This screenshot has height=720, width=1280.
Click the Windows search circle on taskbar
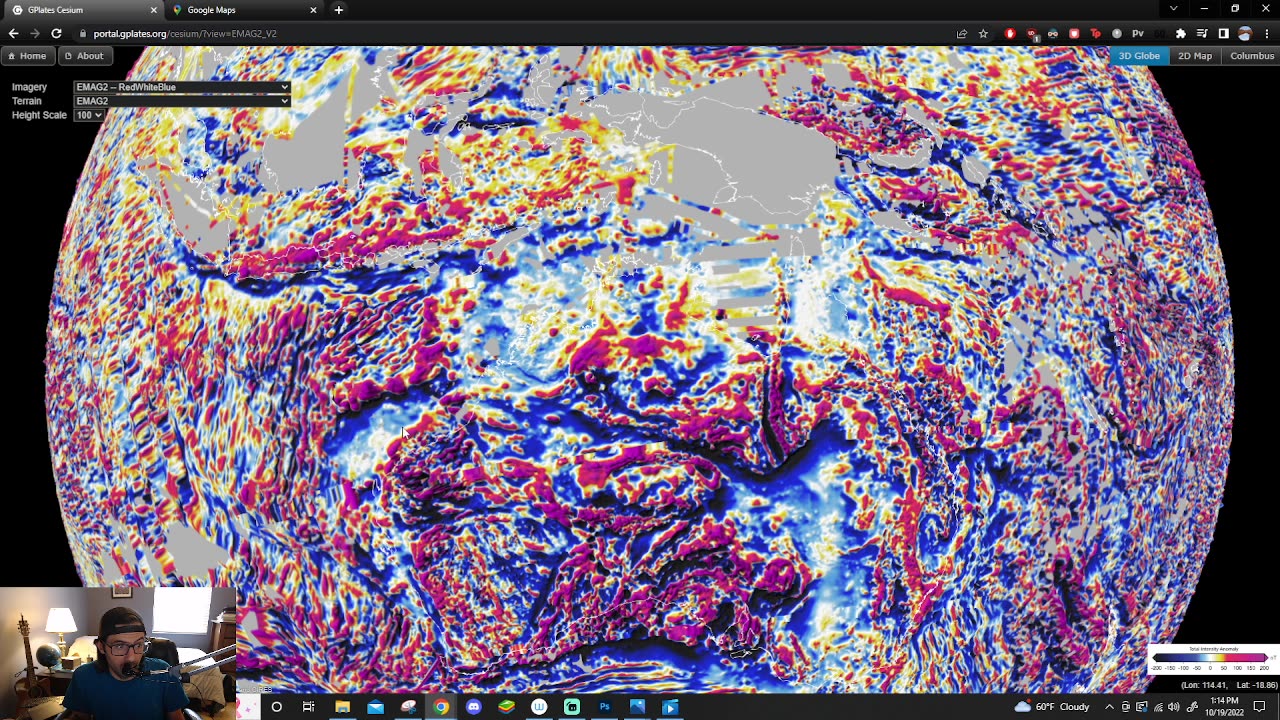276,707
